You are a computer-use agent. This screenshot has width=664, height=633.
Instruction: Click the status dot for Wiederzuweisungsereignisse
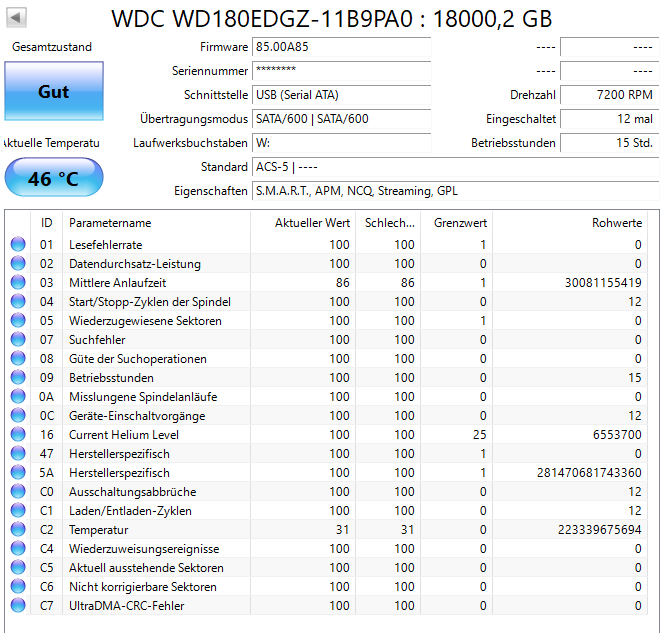(18, 548)
